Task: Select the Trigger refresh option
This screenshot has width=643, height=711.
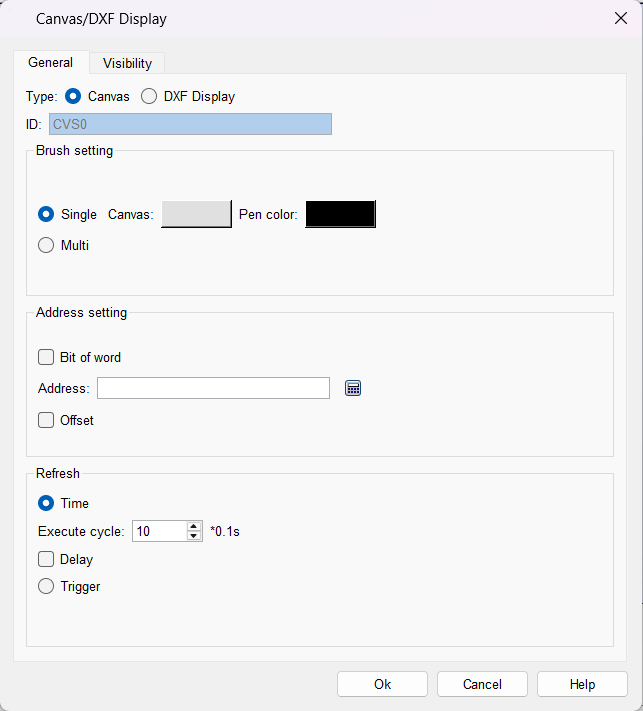Action: 46,587
